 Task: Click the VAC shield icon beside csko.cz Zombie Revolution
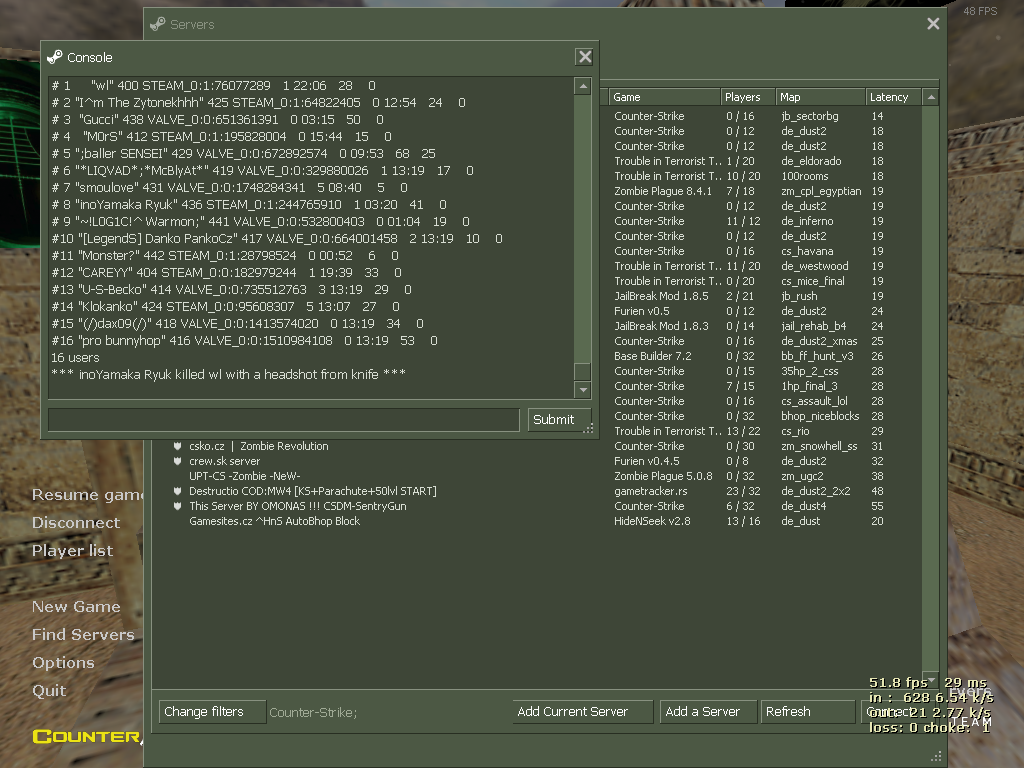[x=177, y=446]
